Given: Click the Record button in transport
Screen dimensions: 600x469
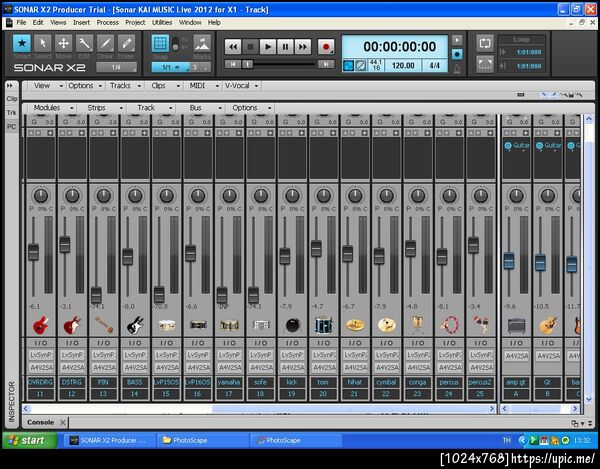Looking at the screenshot, I should point(326,47).
